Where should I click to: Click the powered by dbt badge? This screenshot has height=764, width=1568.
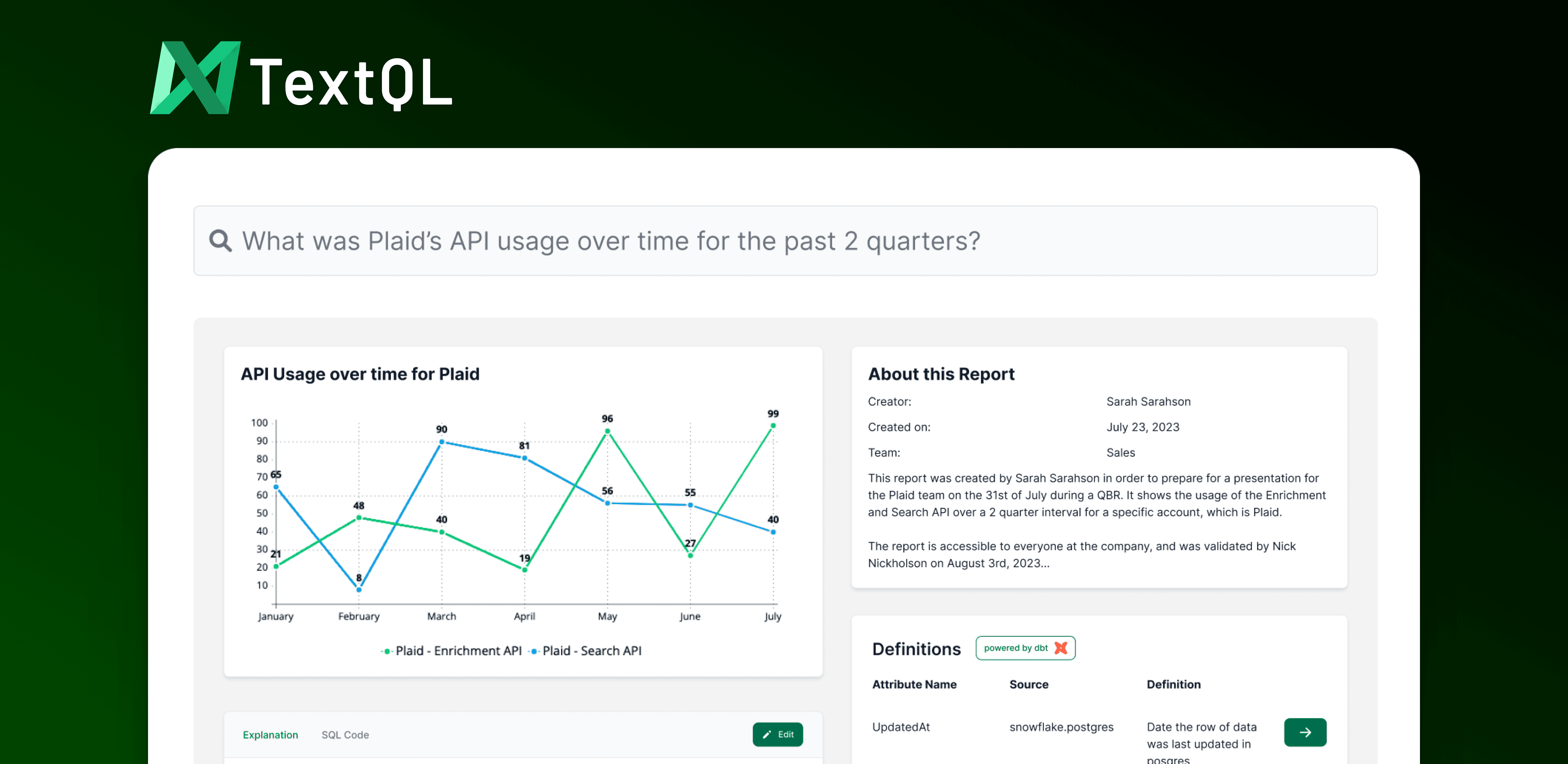click(1026, 648)
